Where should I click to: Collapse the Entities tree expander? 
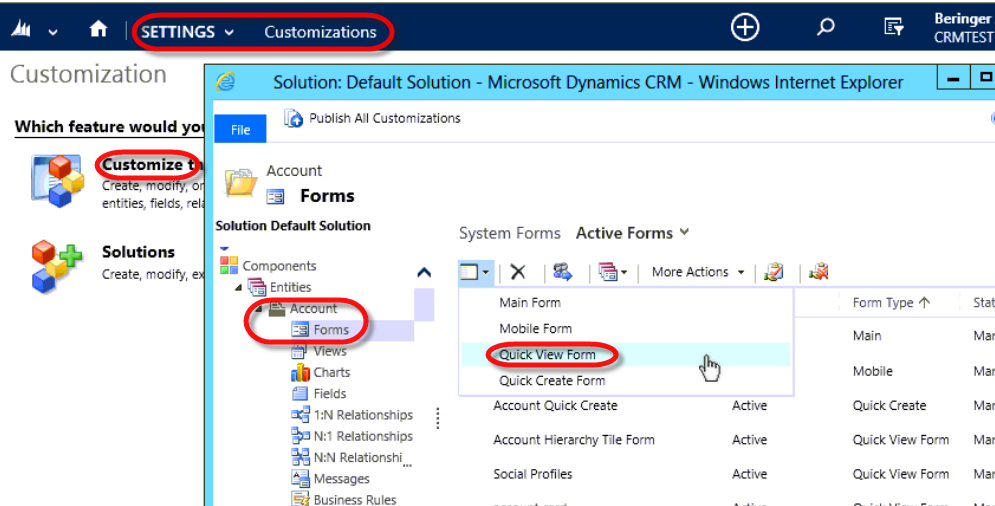coord(238,288)
